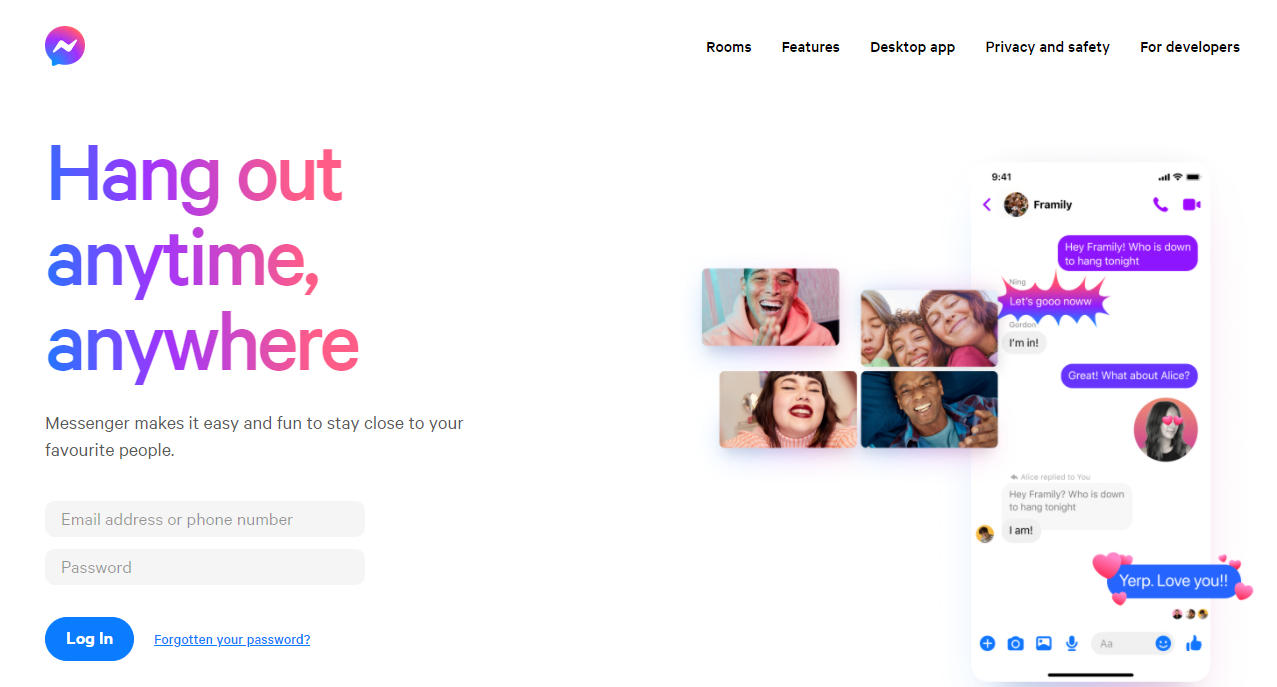
Task: Open Privacy and safety page
Action: (x=1047, y=47)
